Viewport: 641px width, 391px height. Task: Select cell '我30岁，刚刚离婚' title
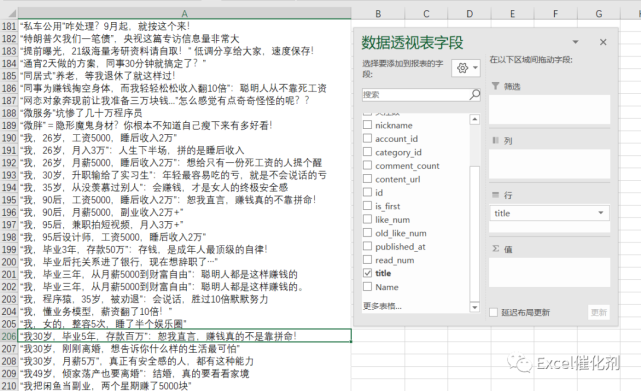184,349
